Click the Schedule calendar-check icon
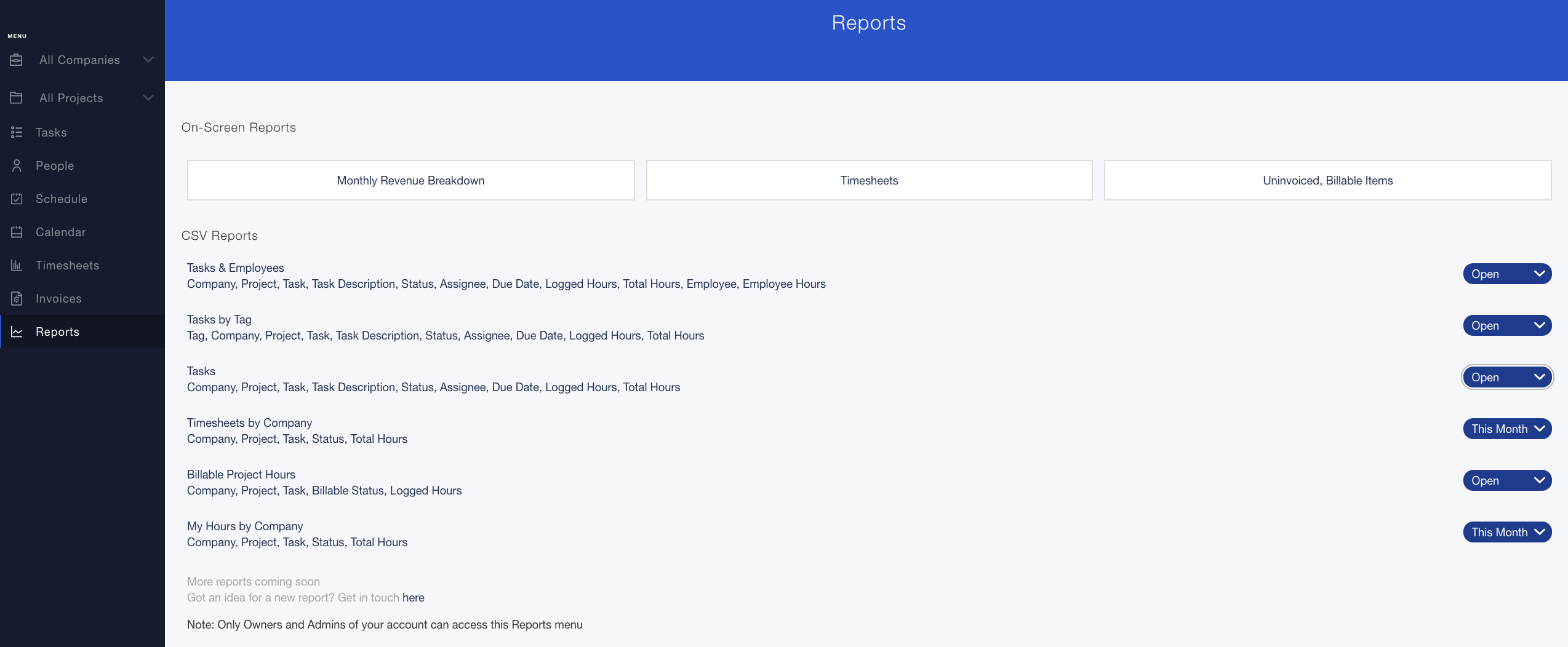The width and height of the screenshot is (1568, 647). click(17, 199)
